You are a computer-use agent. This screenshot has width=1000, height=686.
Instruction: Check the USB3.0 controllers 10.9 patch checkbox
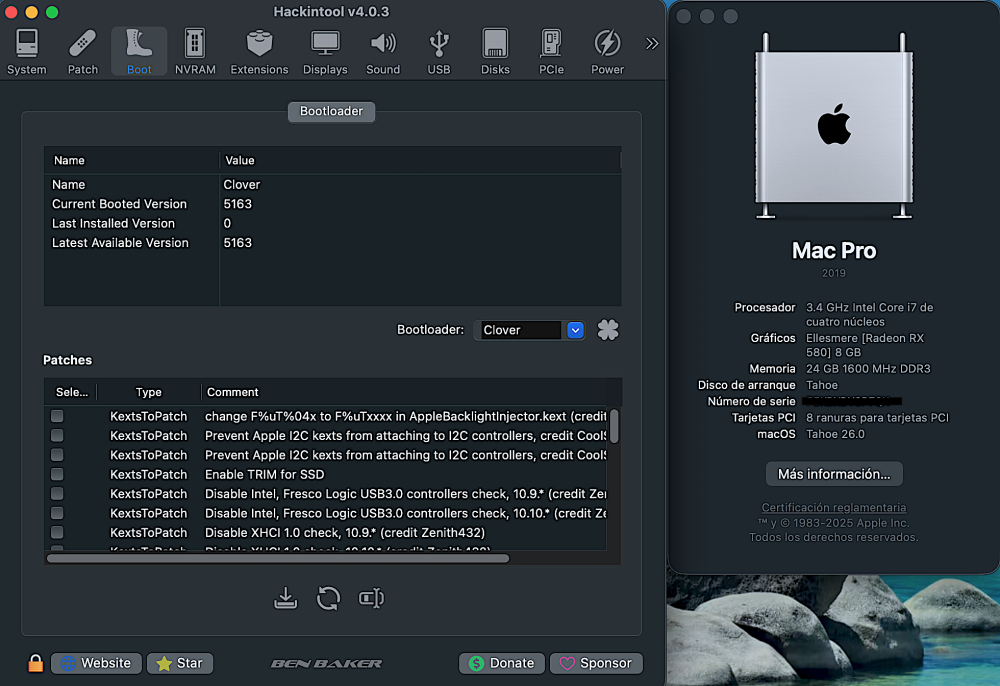[x=57, y=493]
